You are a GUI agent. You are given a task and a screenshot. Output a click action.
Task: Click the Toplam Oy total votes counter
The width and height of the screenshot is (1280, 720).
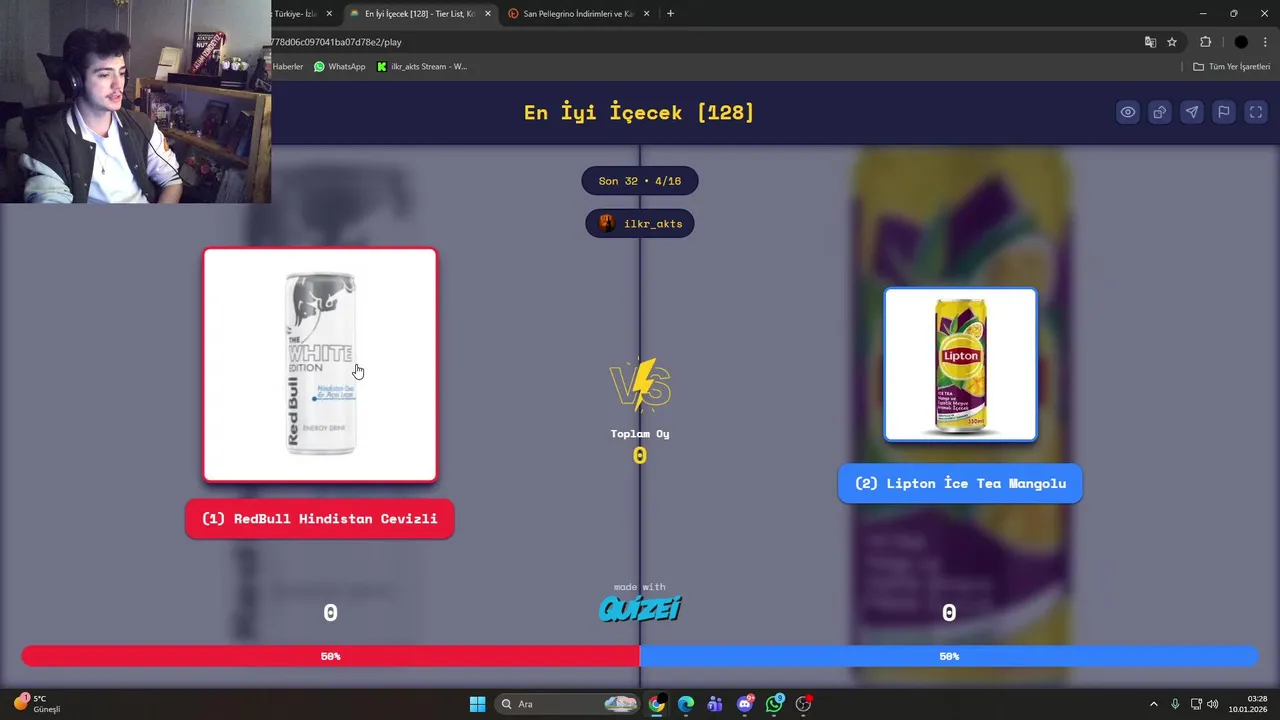point(640,446)
